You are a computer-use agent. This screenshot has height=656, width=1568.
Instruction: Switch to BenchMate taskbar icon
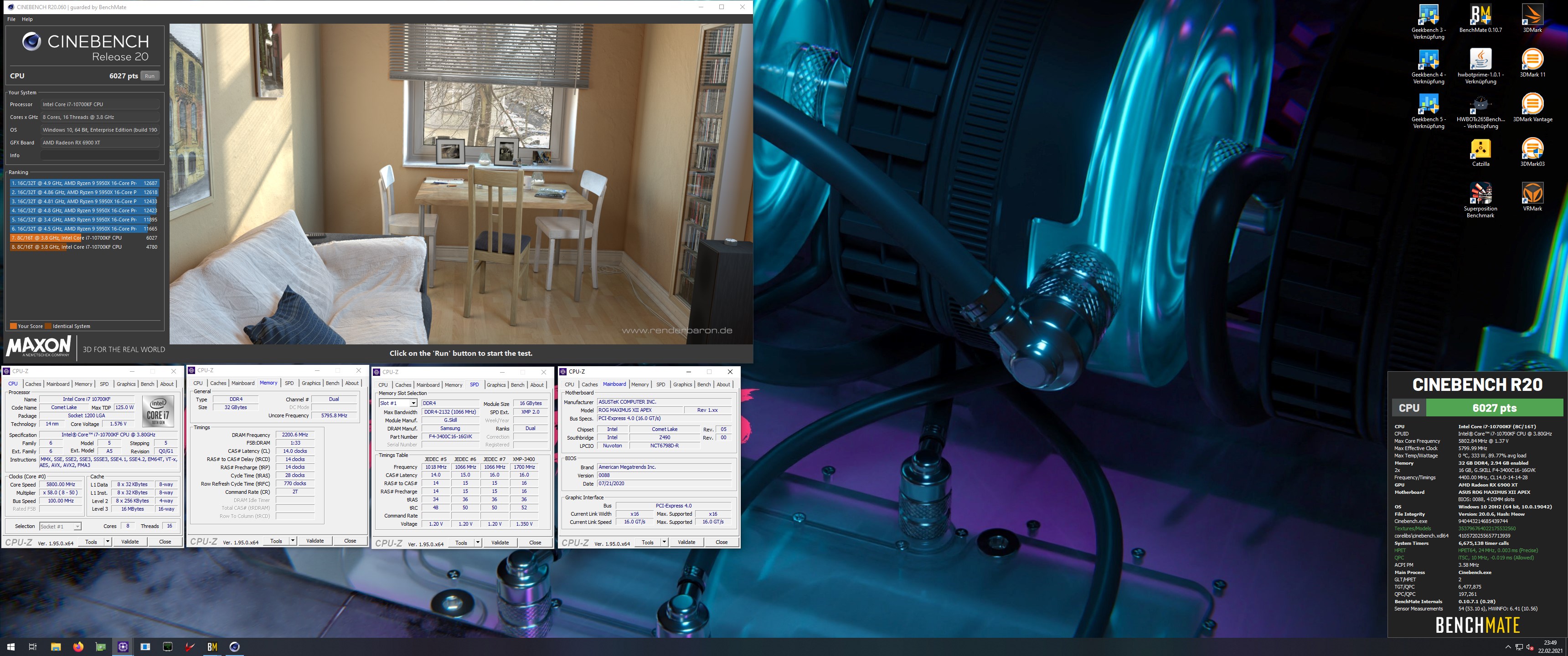coord(212,646)
